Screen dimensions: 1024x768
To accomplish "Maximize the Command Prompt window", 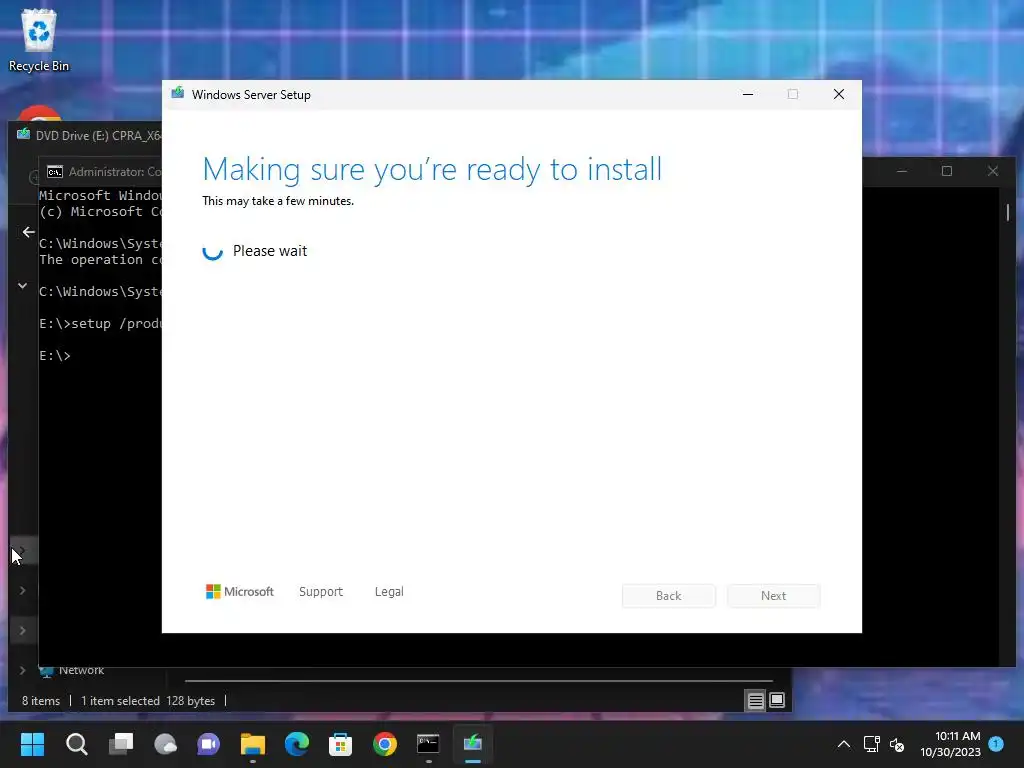I will tap(947, 171).
